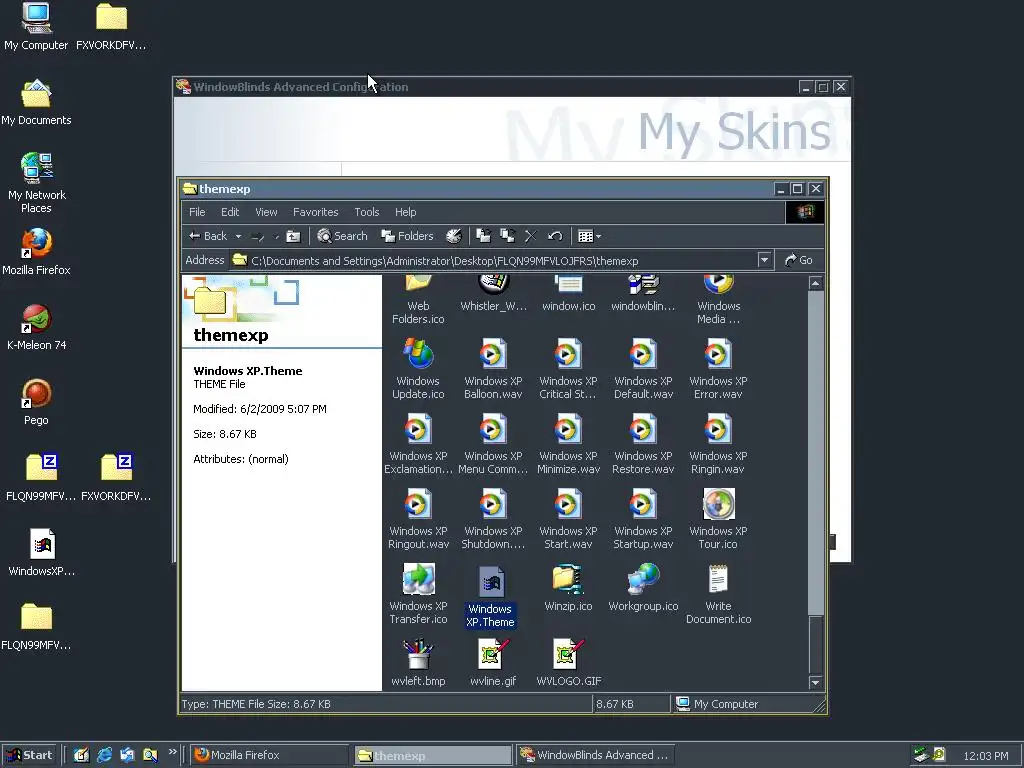Select the Windows XP Transfer.ico file

tap(419, 594)
